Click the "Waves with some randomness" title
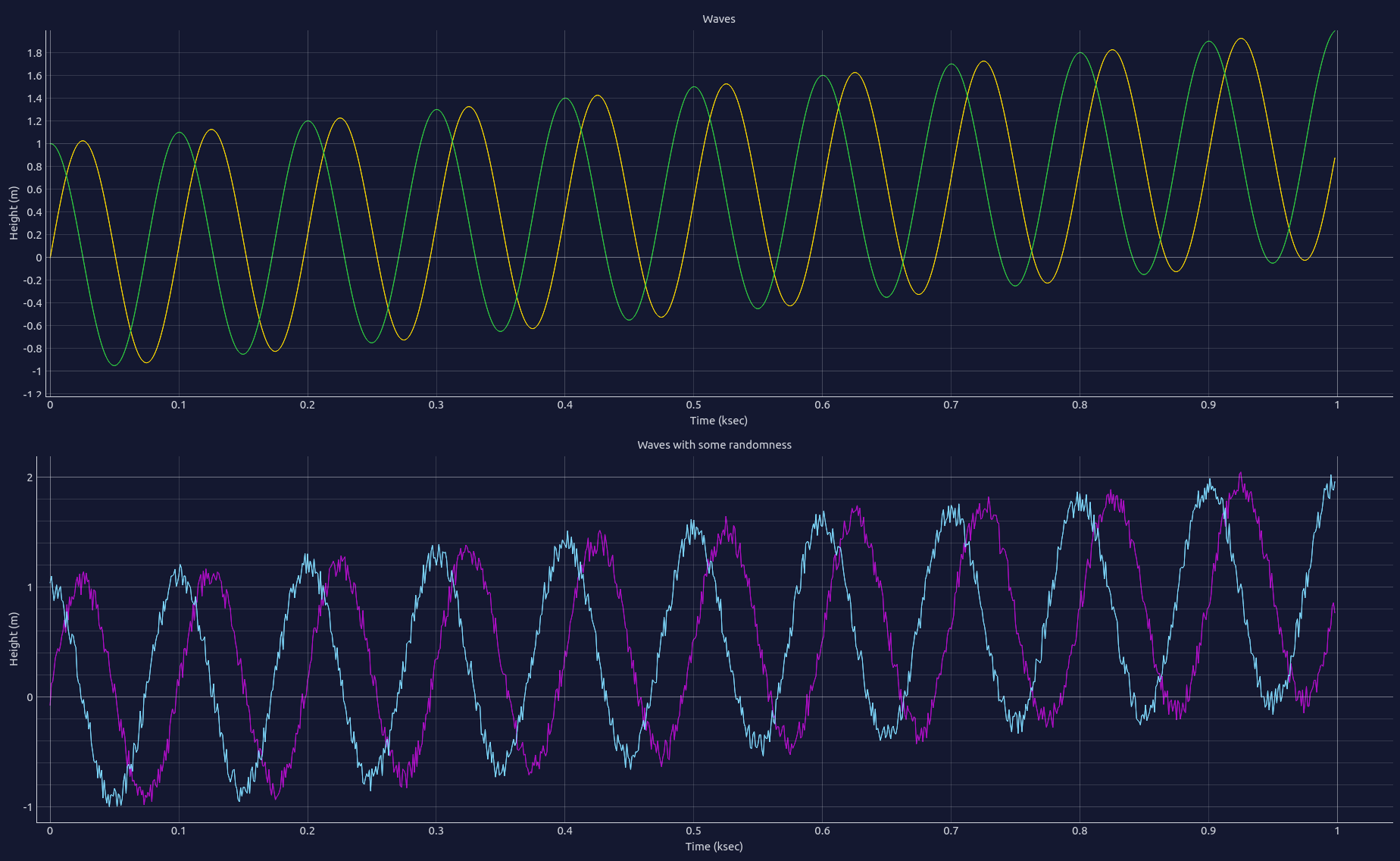Viewport: 1400px width, 861px height. 714,445
